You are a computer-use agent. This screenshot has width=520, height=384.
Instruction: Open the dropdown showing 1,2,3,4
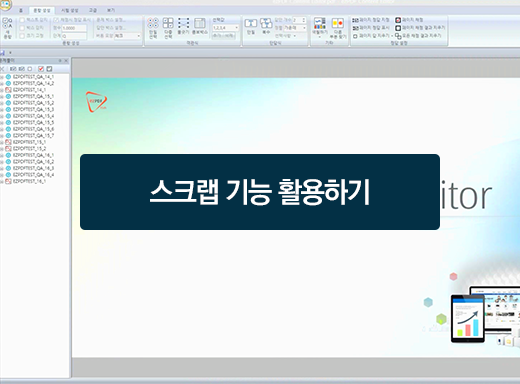pyautogui.click(x=226, y=28)
